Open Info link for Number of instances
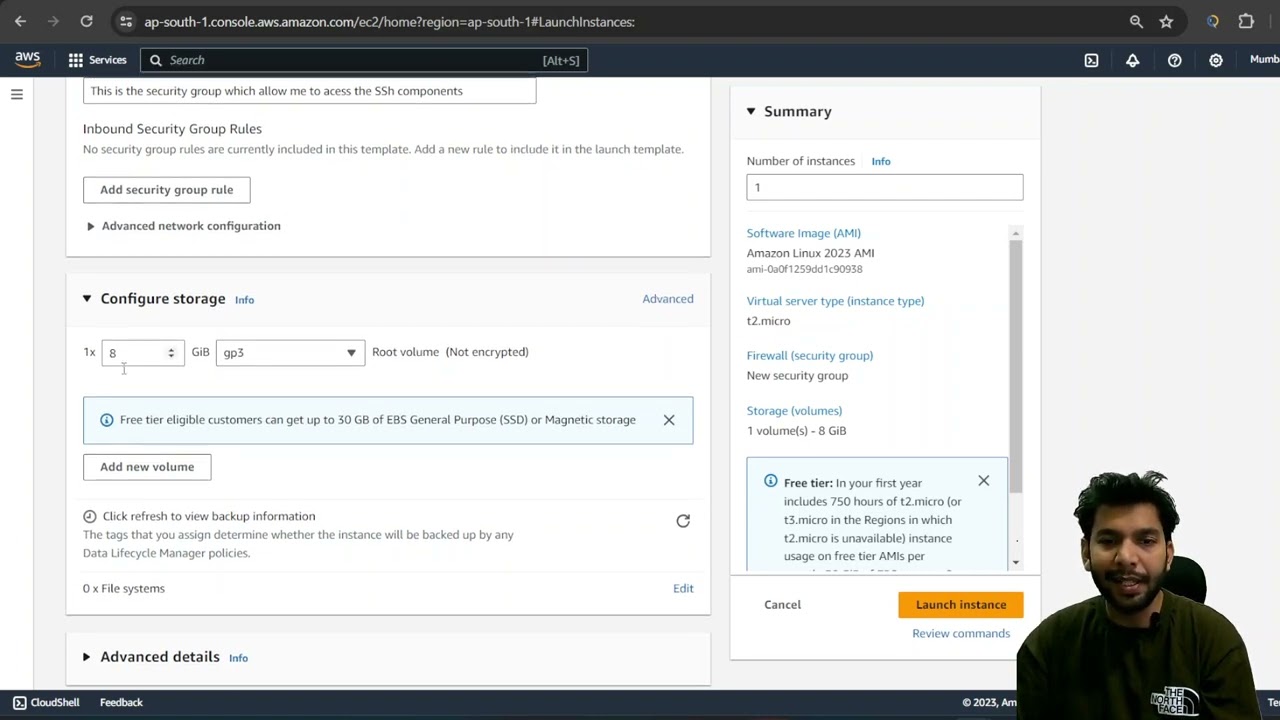Image resolution: width=1280 pixels, height=720 pixels. pos(880,161)
